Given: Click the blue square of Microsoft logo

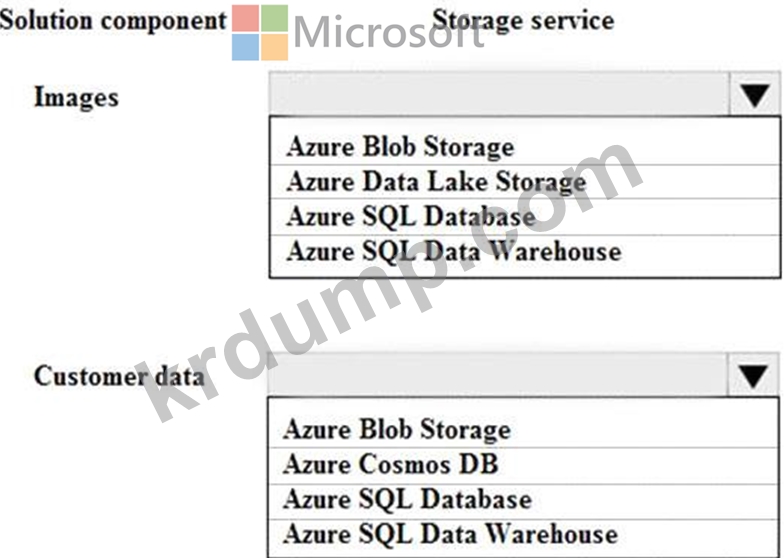Looking at the screenshot, I should [x=246, y=47].
